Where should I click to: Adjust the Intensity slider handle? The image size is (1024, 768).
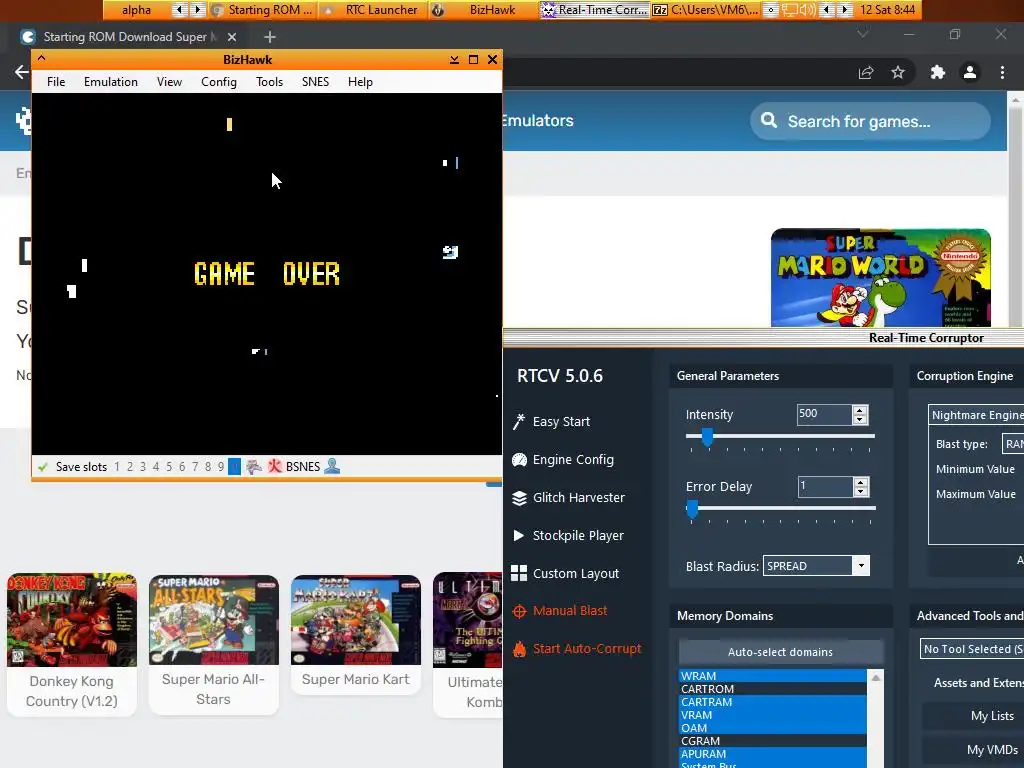(707, 437)
